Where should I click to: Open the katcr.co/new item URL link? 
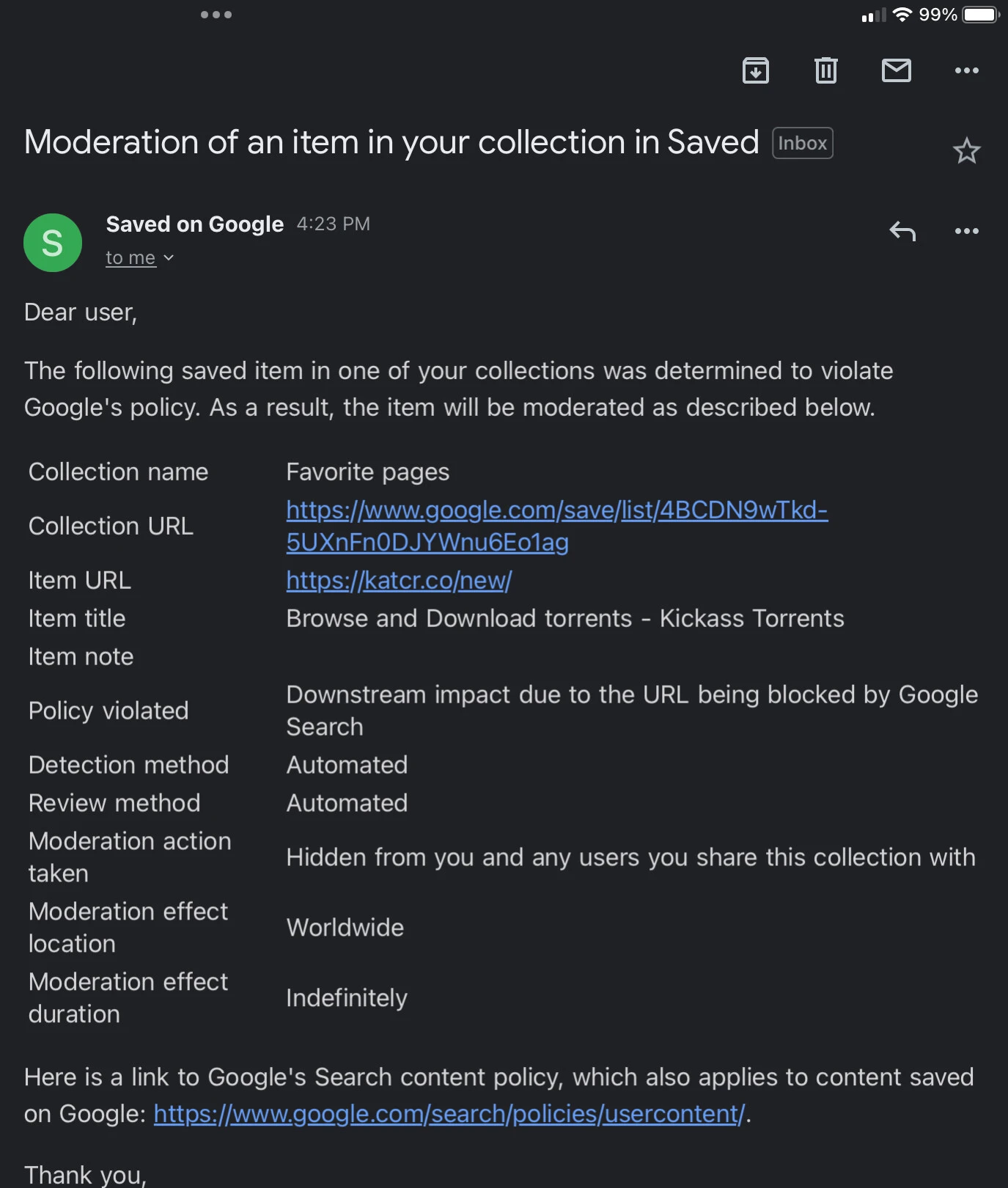click(399, 581)
